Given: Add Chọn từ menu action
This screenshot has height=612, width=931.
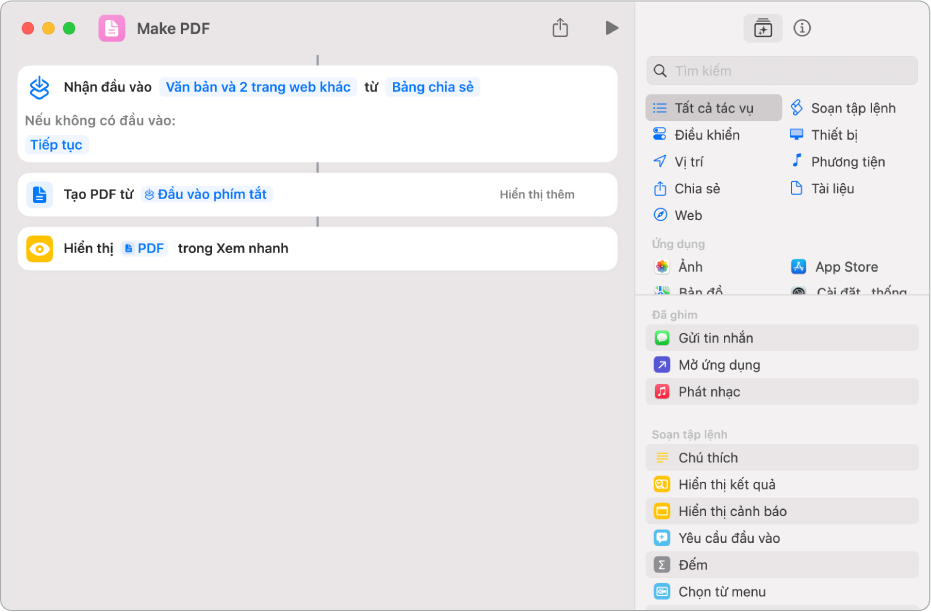Looking at the screenshot, I should click(x=782, y=592).
